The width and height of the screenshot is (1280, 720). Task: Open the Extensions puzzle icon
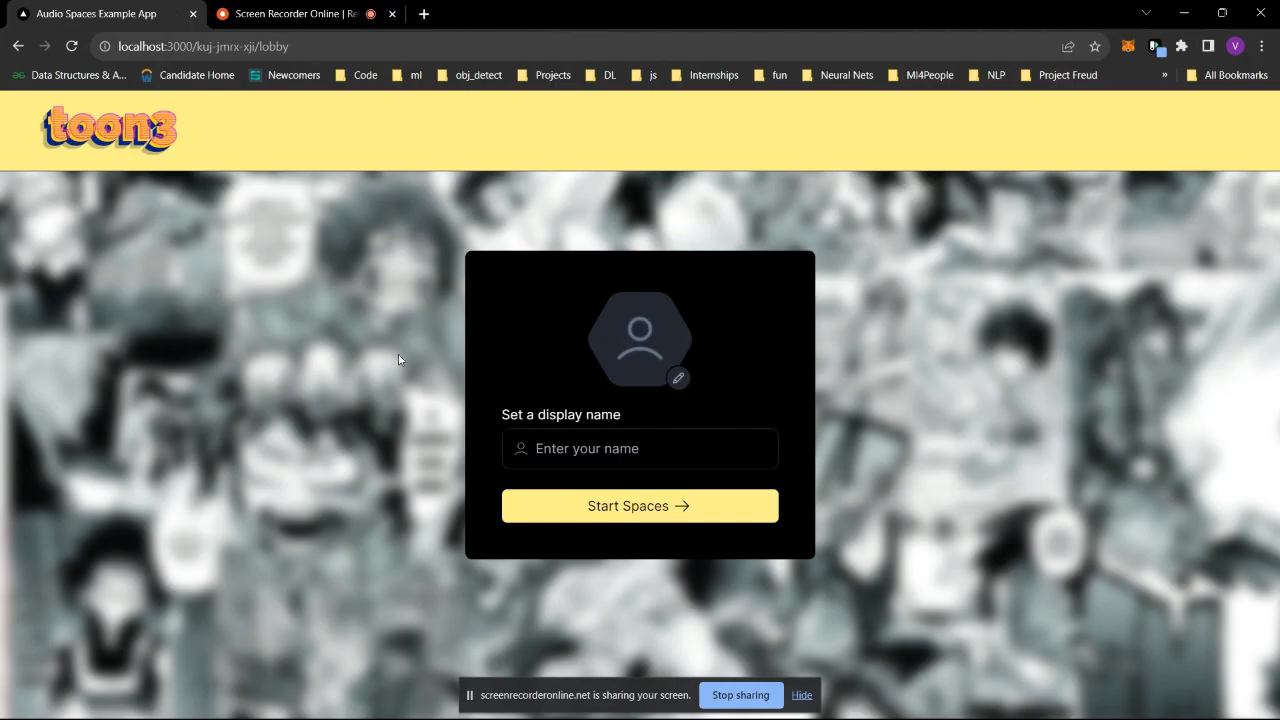pyautogui.click(x=1182, y=46)
